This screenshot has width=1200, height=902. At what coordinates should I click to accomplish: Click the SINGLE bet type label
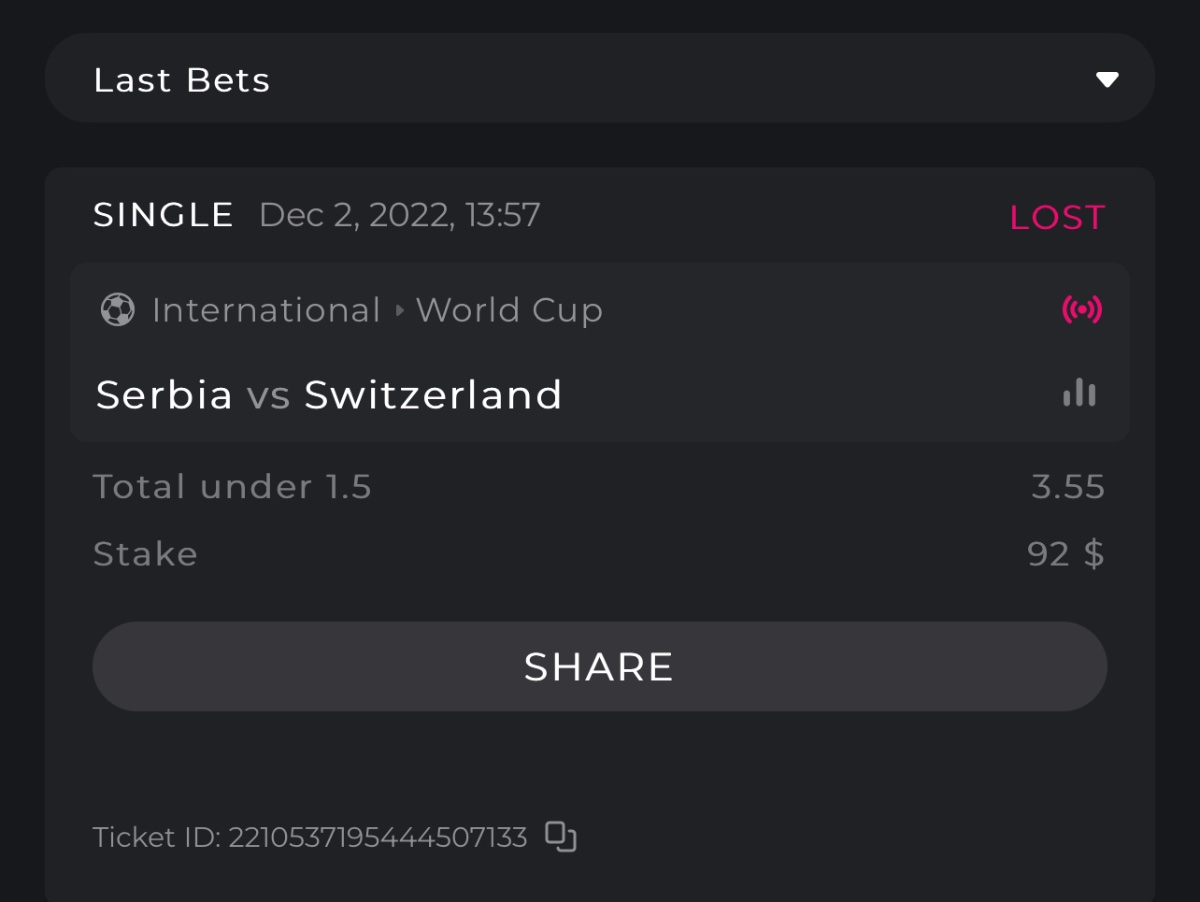[x=163, y=215]
